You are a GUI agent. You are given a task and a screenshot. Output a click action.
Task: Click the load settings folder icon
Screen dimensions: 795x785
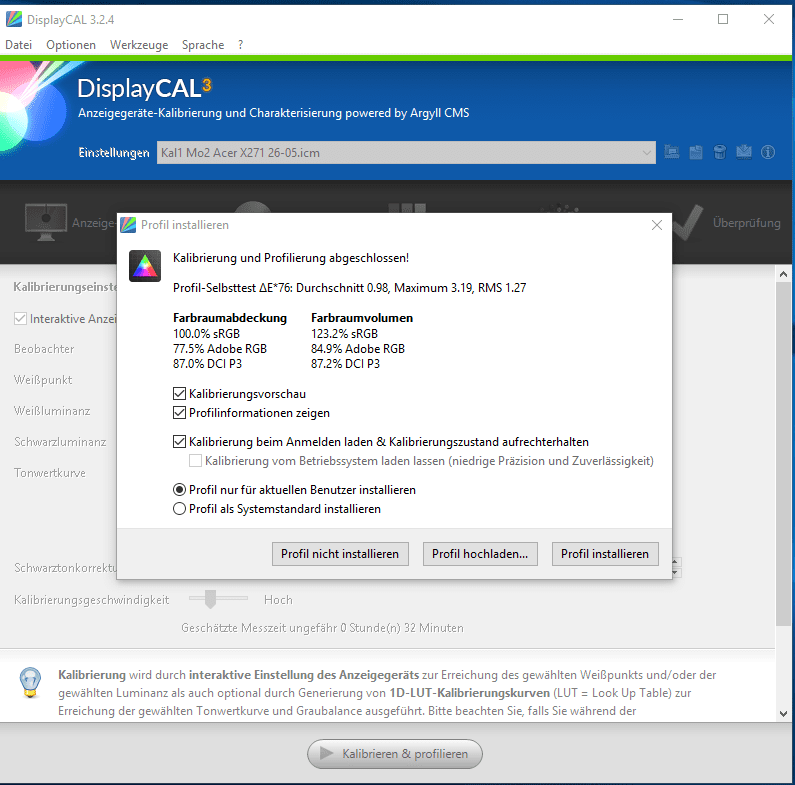(672, 152)
